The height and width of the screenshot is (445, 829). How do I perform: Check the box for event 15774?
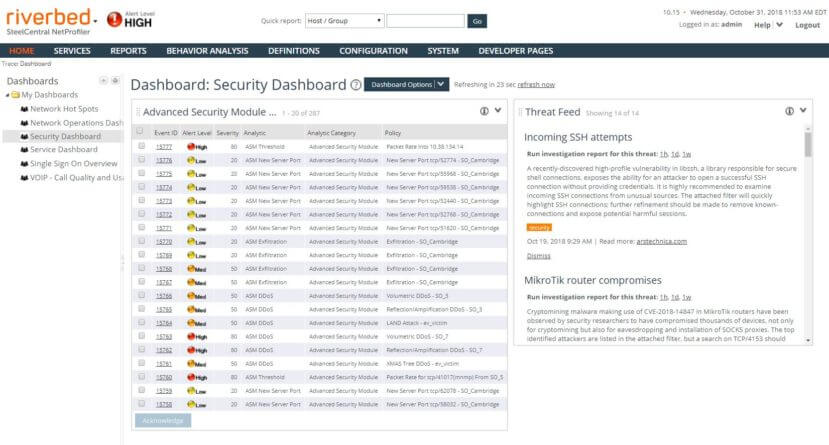(141, 187)
